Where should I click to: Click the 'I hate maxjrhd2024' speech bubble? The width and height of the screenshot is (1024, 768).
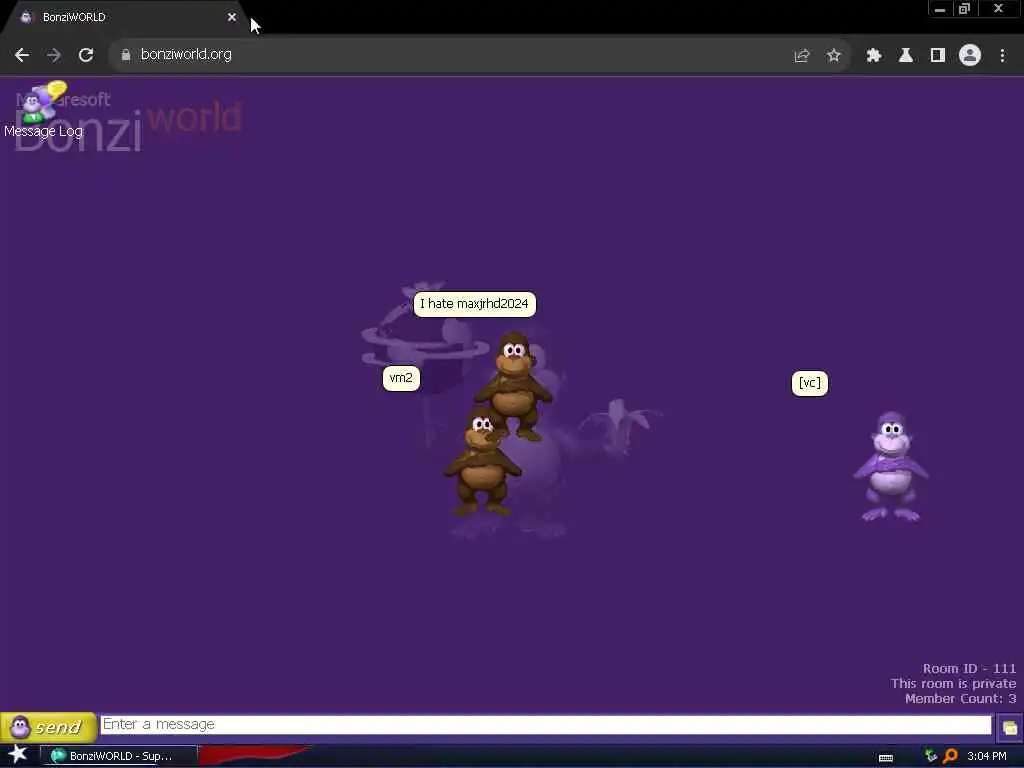[x=475, y=304]
